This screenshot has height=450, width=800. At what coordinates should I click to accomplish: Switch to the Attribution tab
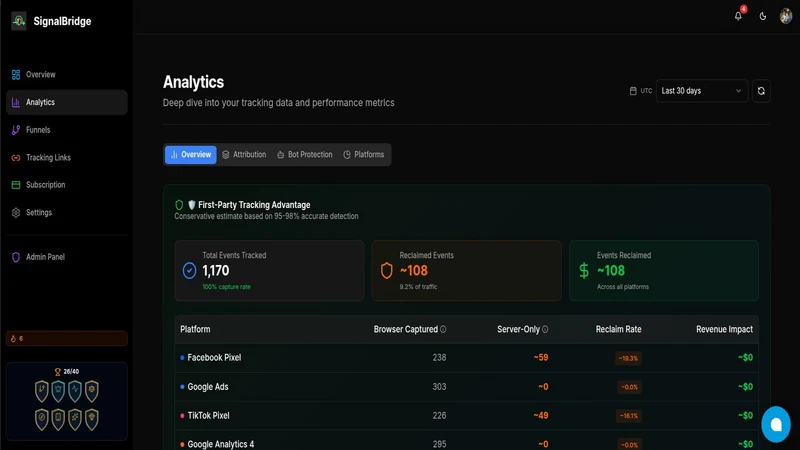pos(244,155)
